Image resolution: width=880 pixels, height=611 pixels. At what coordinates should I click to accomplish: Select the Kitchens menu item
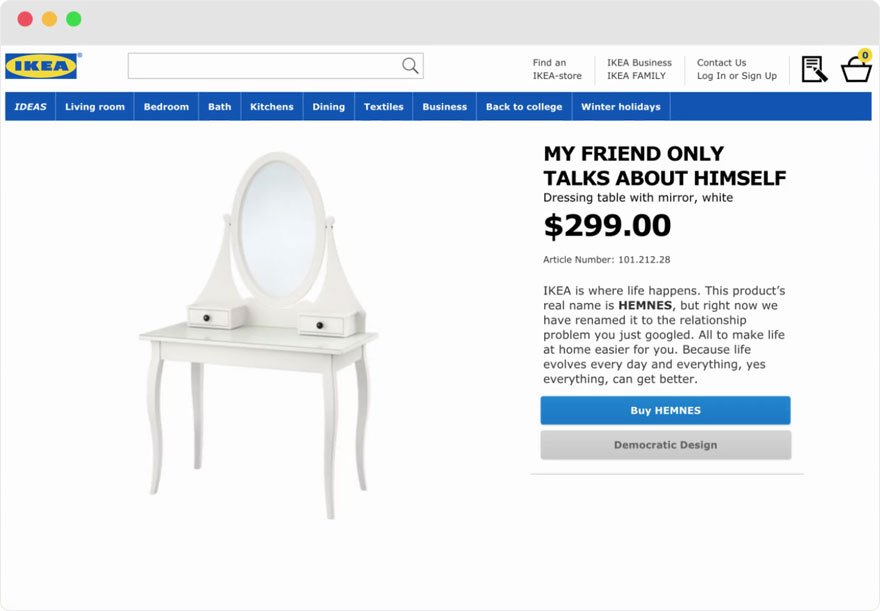coord(272,107)
